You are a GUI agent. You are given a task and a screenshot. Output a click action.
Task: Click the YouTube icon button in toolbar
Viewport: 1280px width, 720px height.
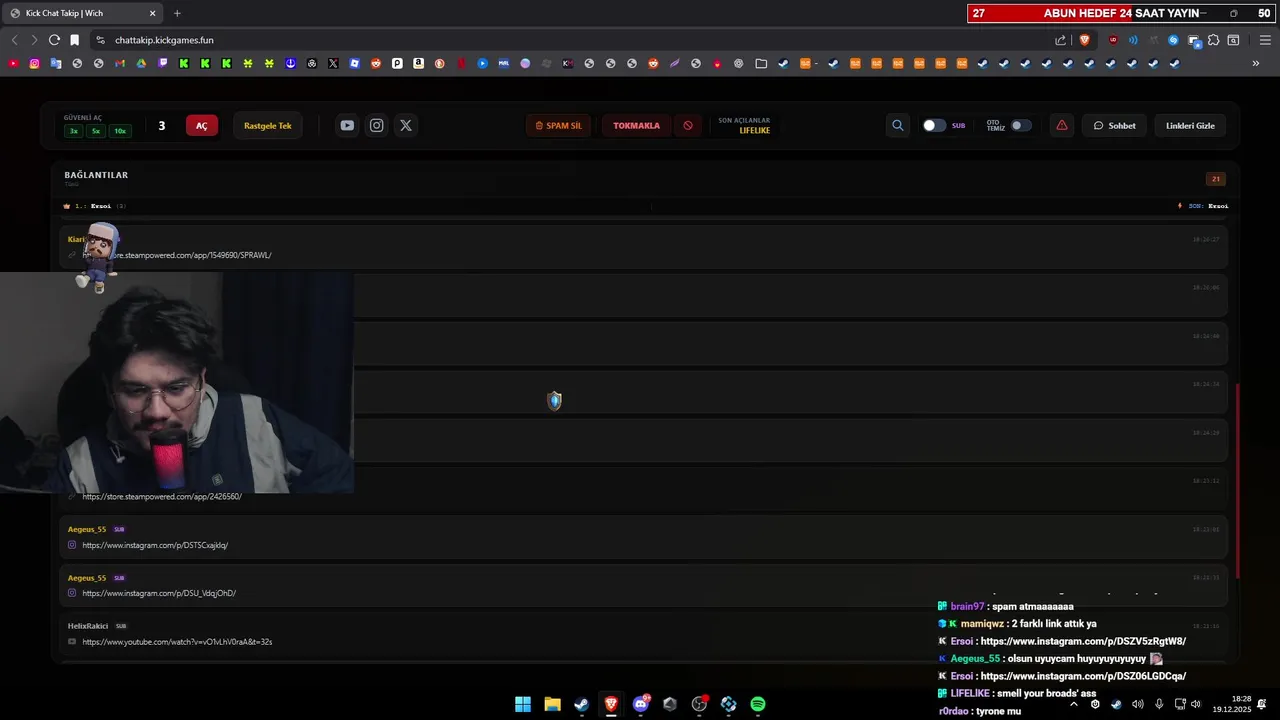pos(347,125)
